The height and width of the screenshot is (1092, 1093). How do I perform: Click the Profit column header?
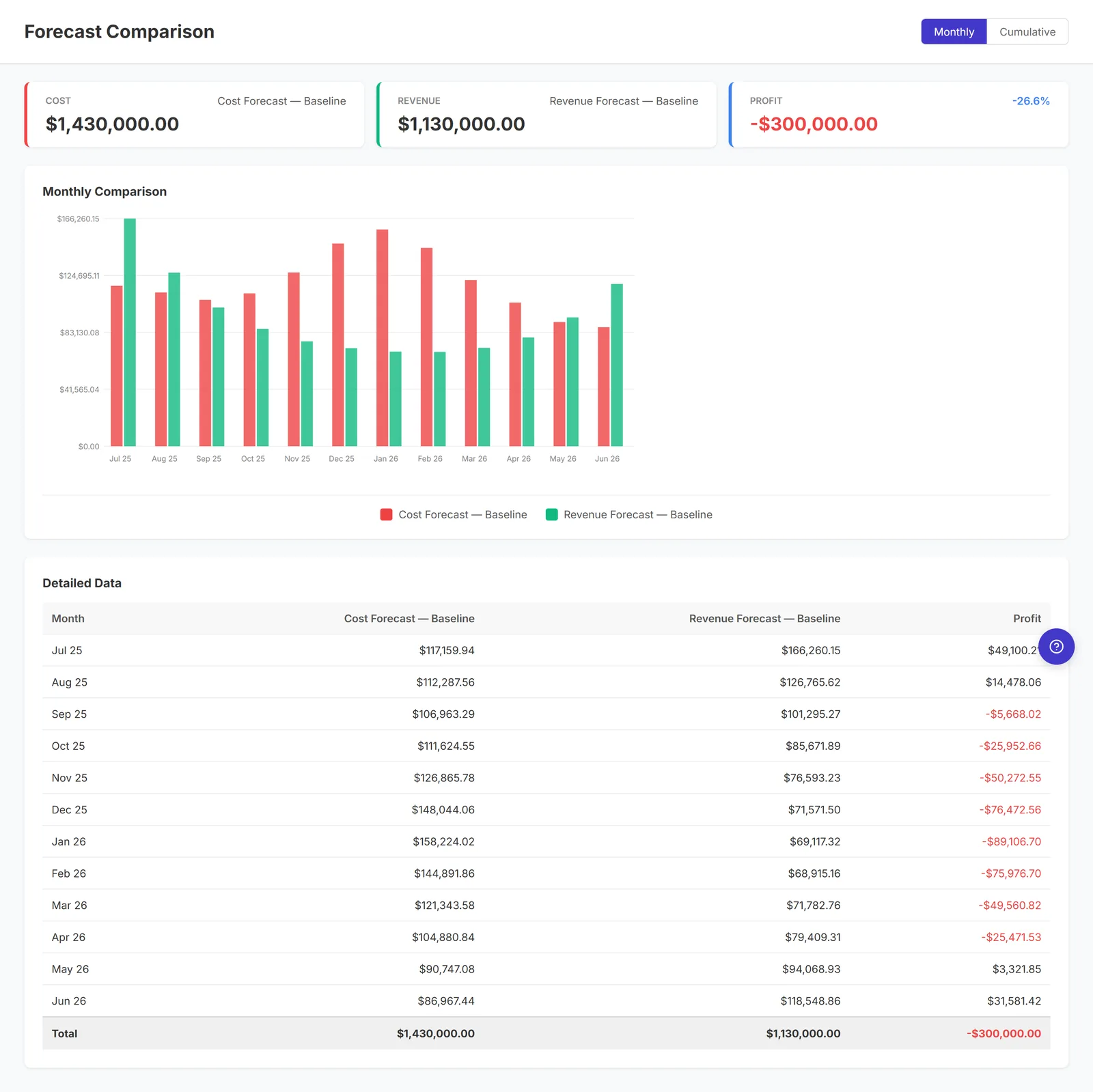click(x=1027, y=618)
